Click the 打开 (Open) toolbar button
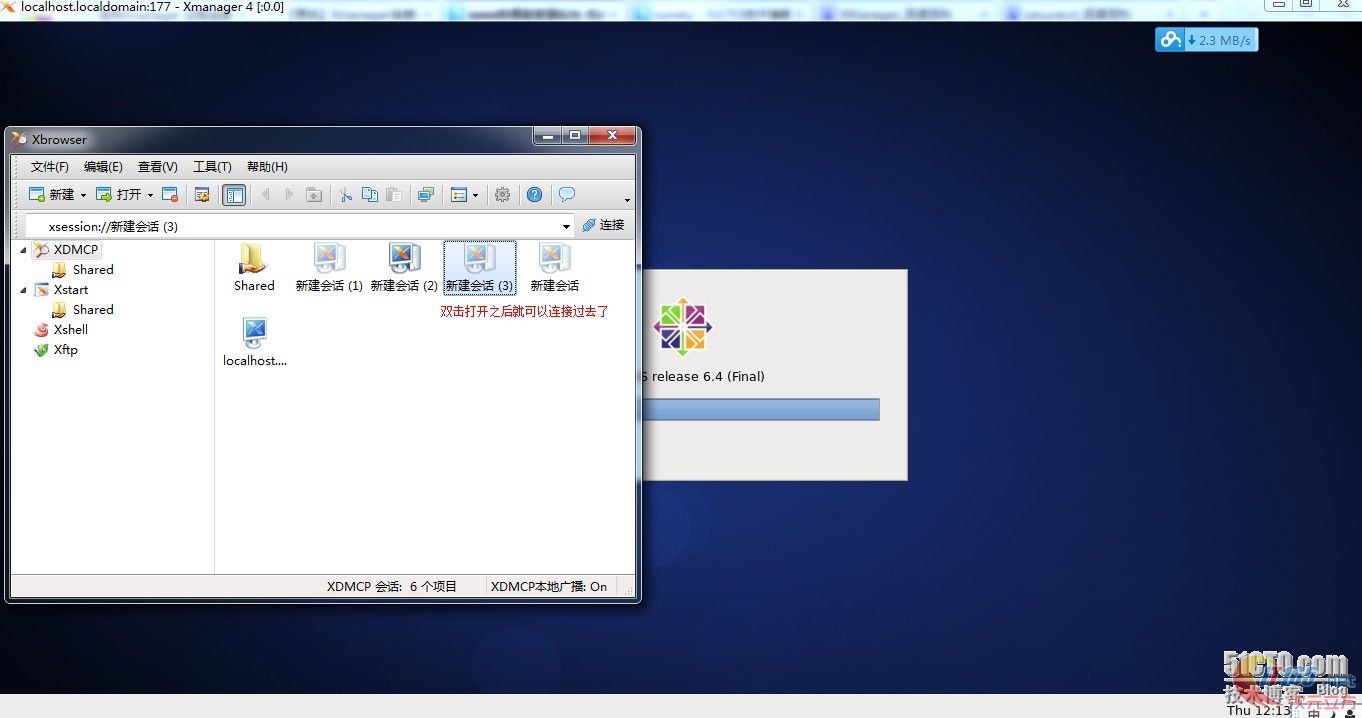 (118, 195)
